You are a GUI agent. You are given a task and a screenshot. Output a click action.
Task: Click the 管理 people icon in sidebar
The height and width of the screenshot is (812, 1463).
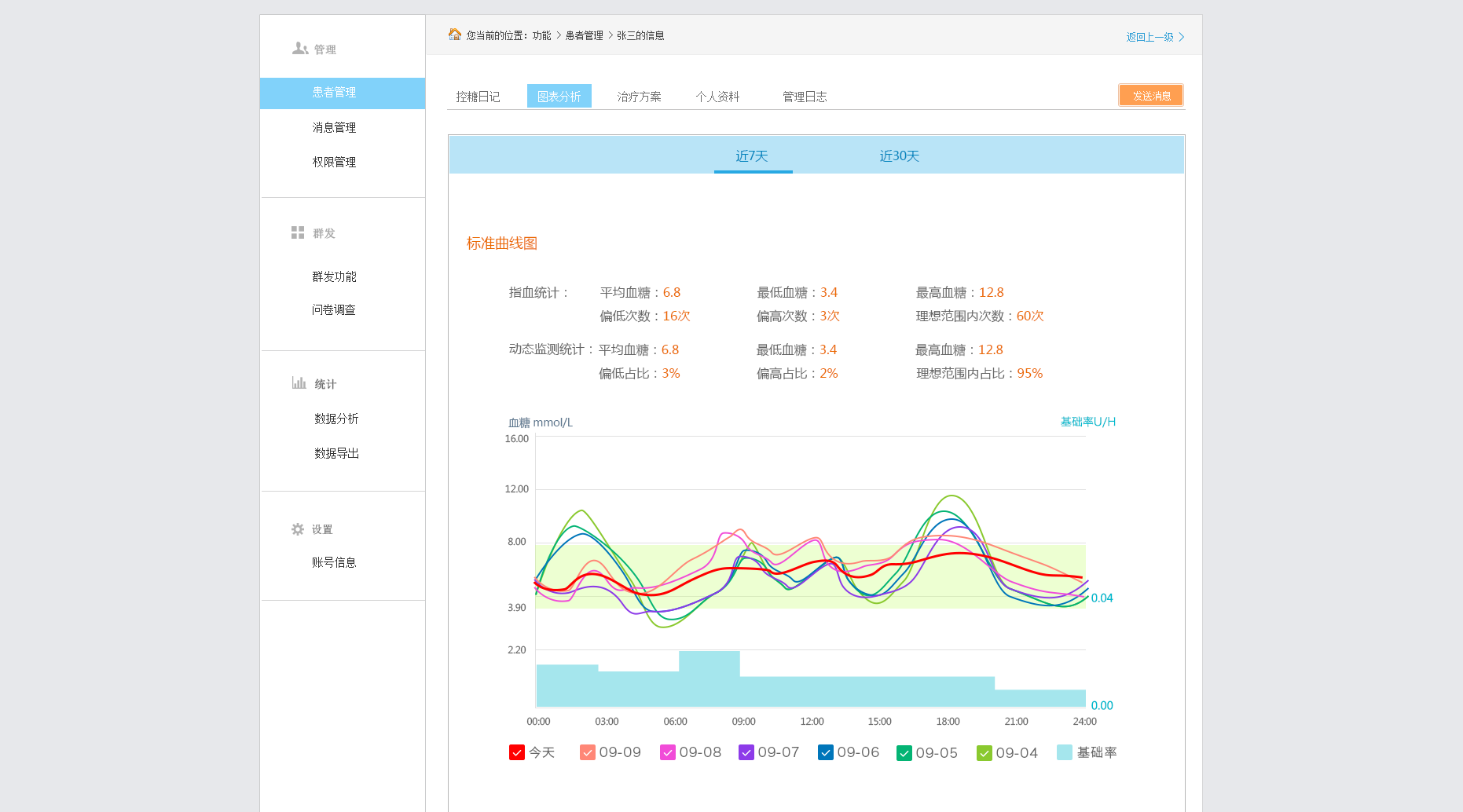tap(299, 49)
